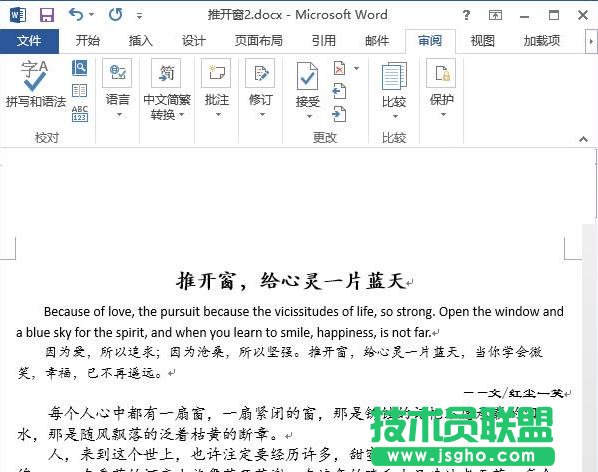
Task: Undo the last action
Action: pos(76,15)
